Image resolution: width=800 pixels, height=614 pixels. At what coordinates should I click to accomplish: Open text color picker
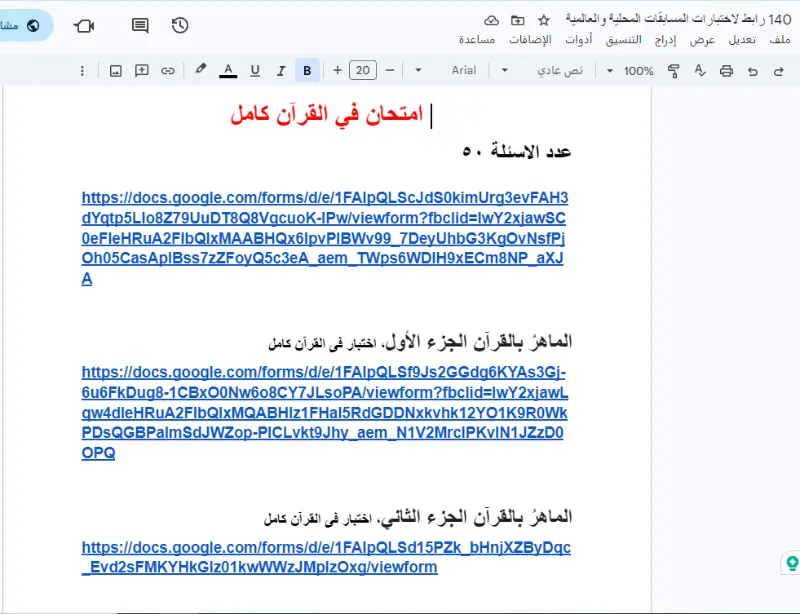point(228,70)
